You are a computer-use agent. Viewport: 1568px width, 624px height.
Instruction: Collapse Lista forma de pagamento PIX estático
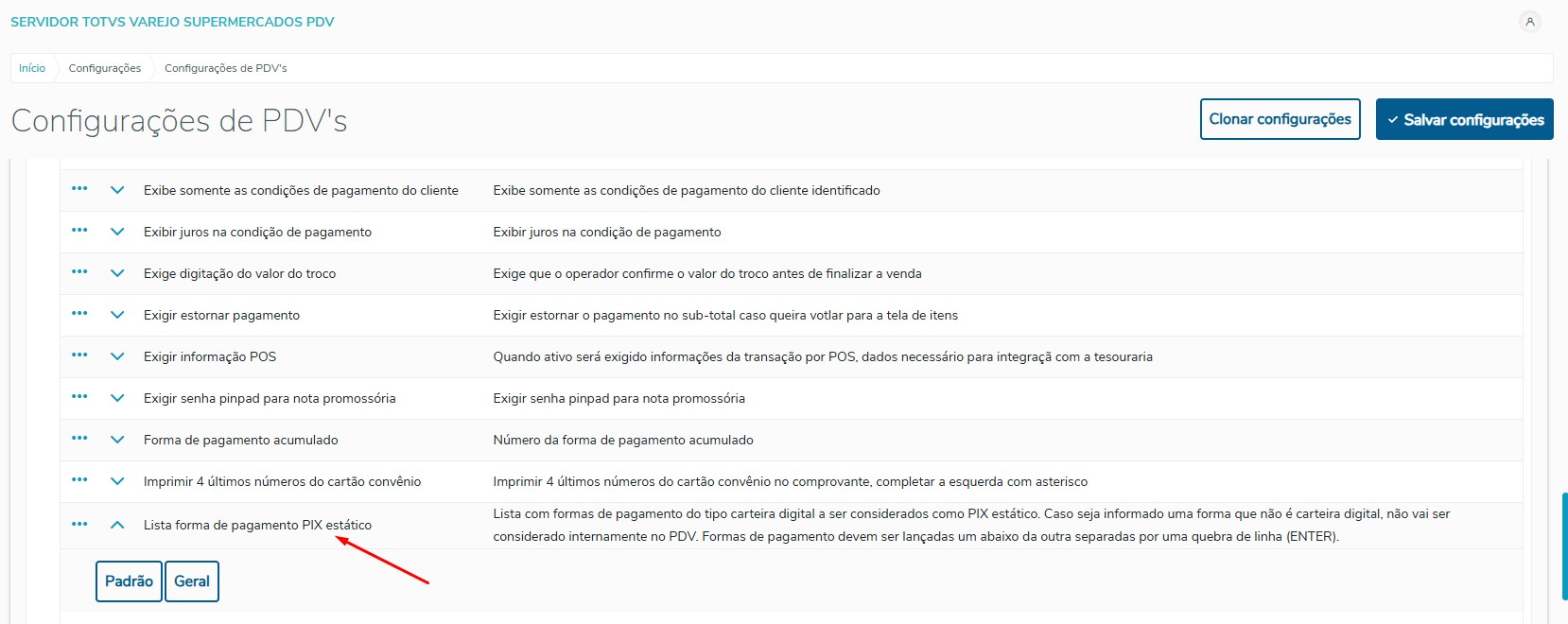(117, 525)
